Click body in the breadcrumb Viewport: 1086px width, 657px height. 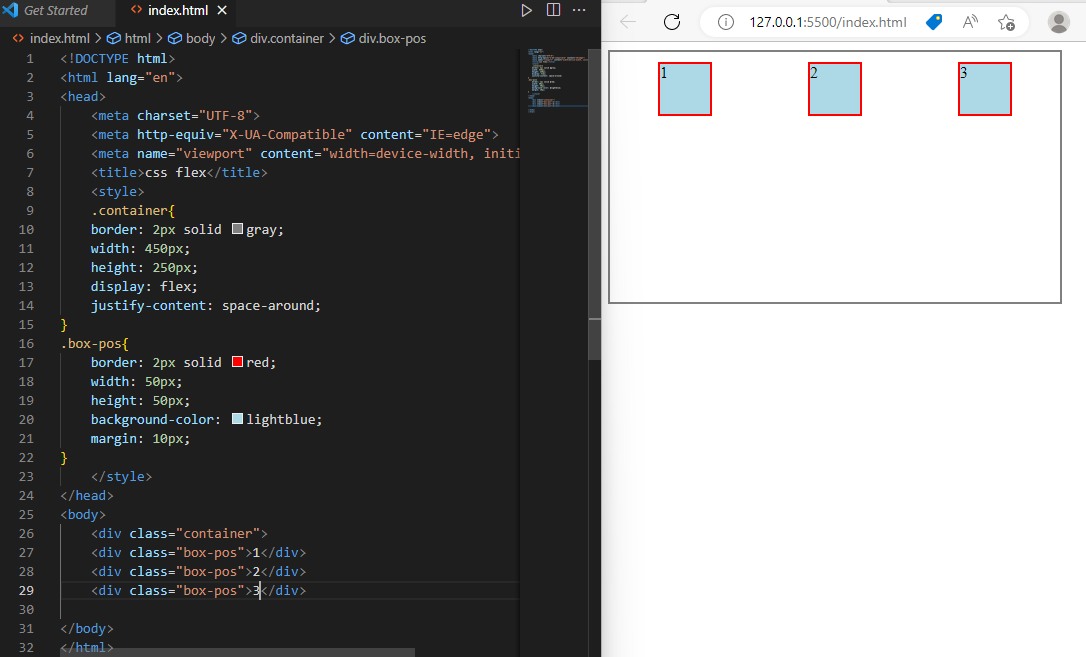[x=200, y=39]
